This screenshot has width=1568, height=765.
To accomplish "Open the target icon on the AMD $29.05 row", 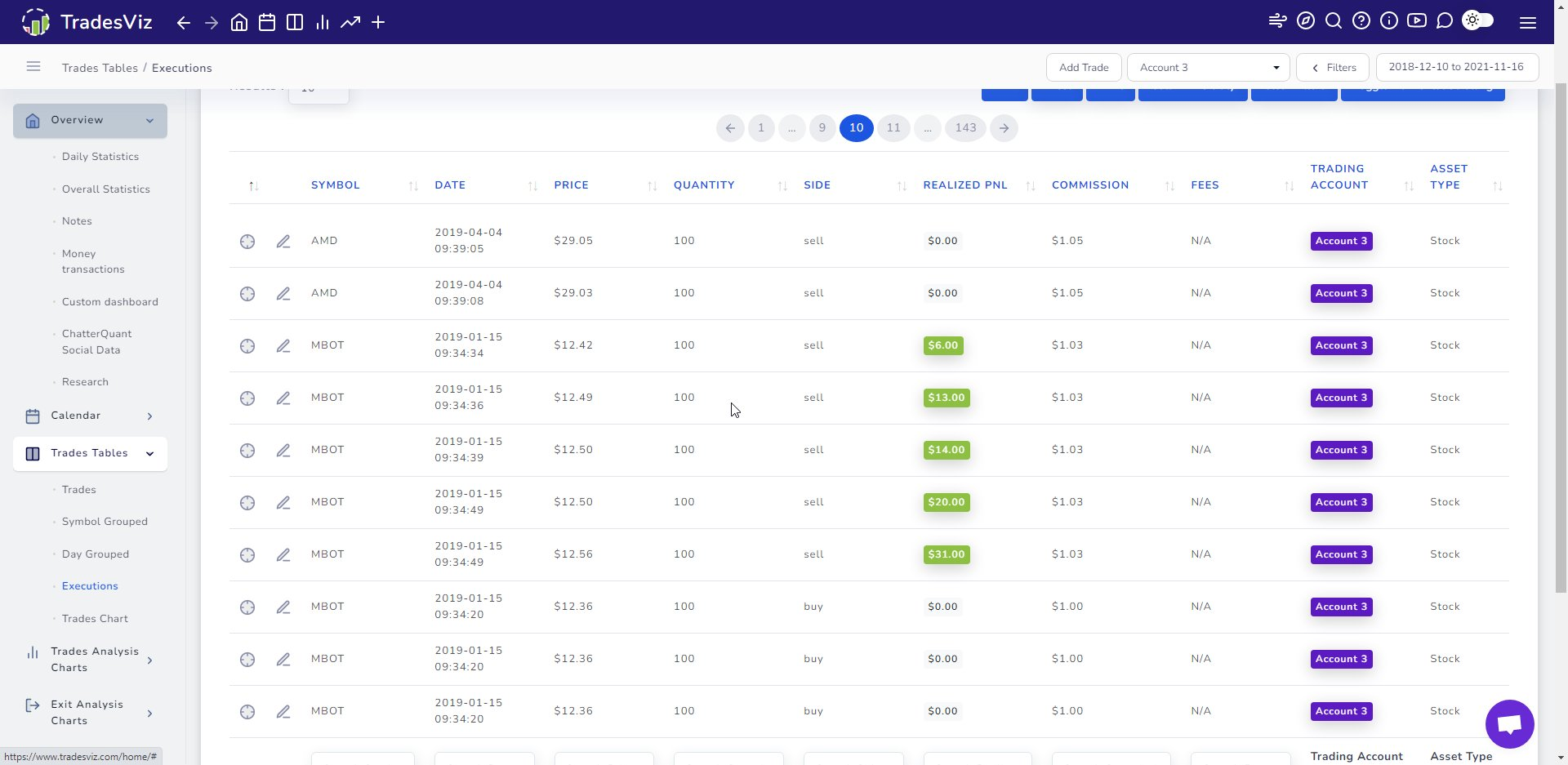I will [247, 242].
